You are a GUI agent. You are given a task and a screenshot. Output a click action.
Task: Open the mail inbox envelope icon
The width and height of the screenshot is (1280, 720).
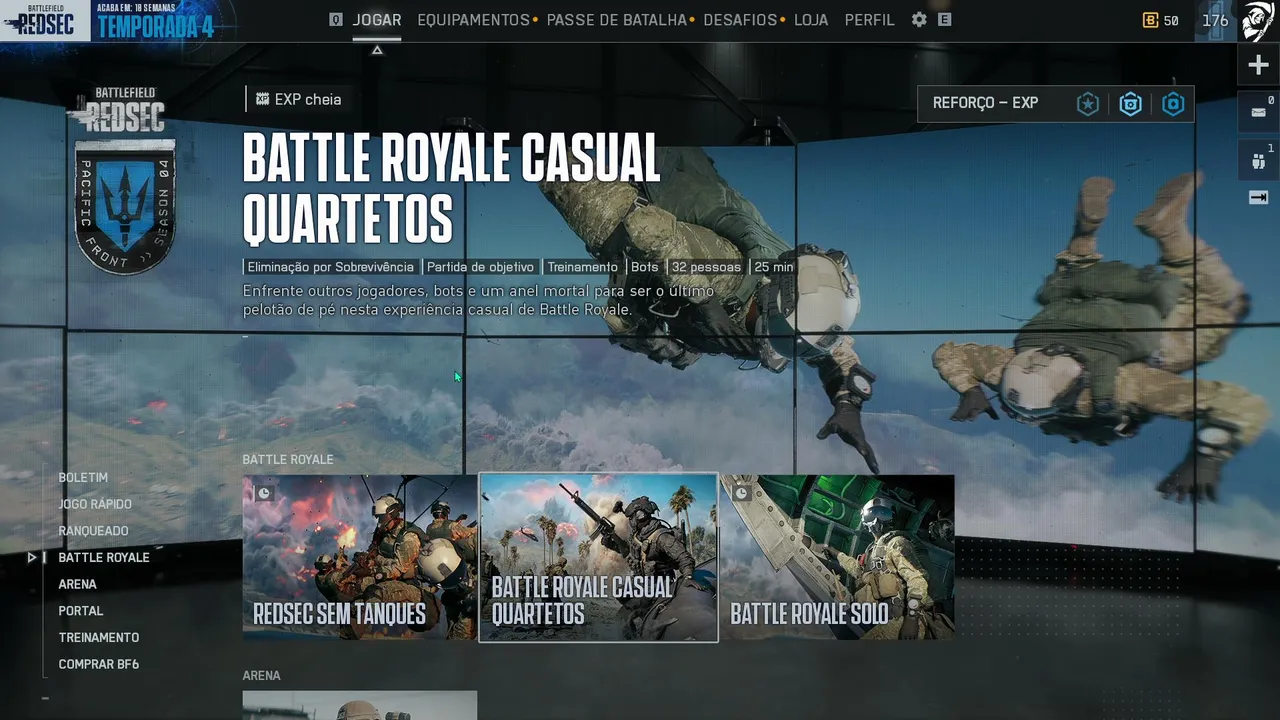point(1258,112)
